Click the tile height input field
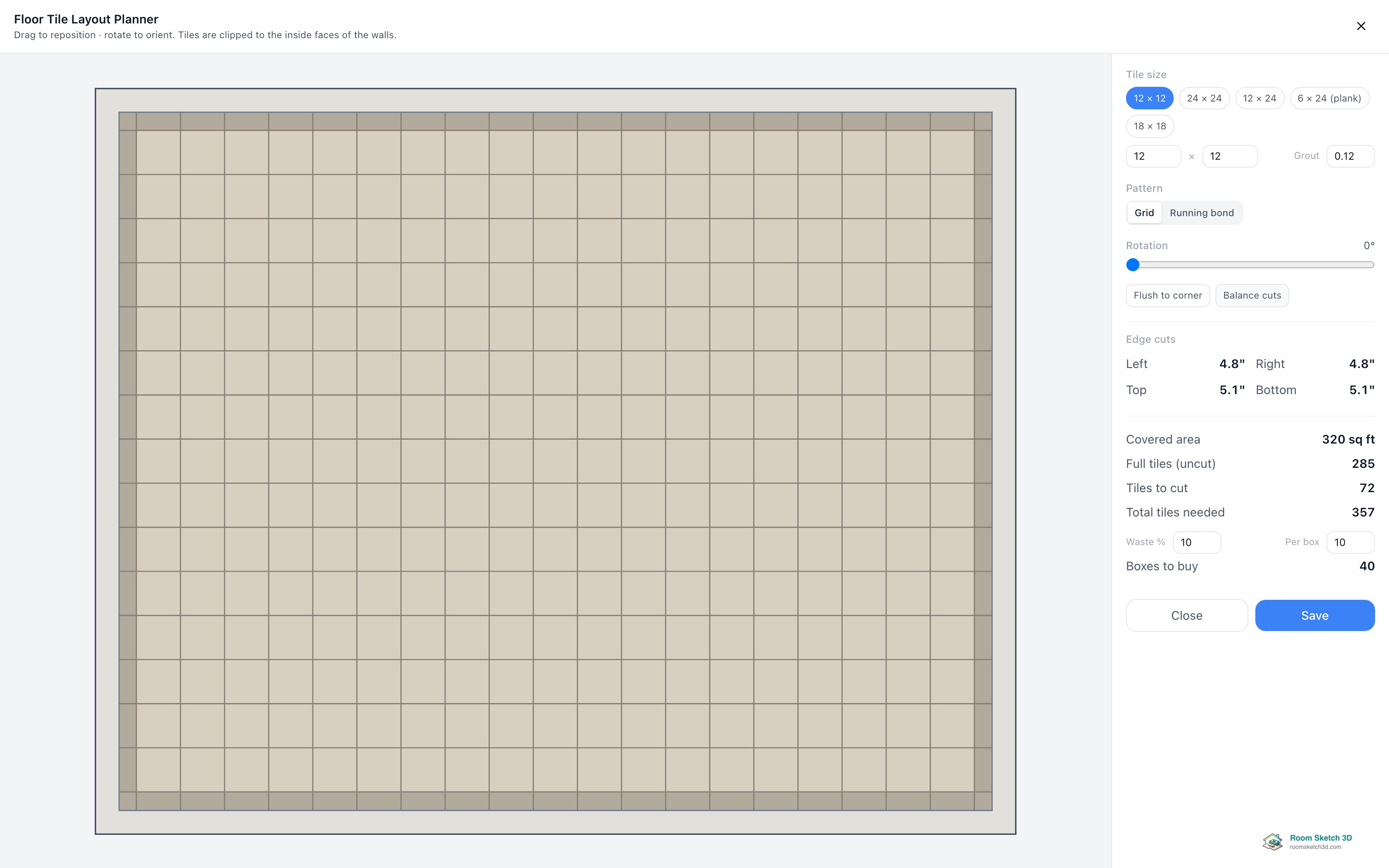Image resolution: width=1389 pixels, height=868 pixels. click(x=1229, y=156)
